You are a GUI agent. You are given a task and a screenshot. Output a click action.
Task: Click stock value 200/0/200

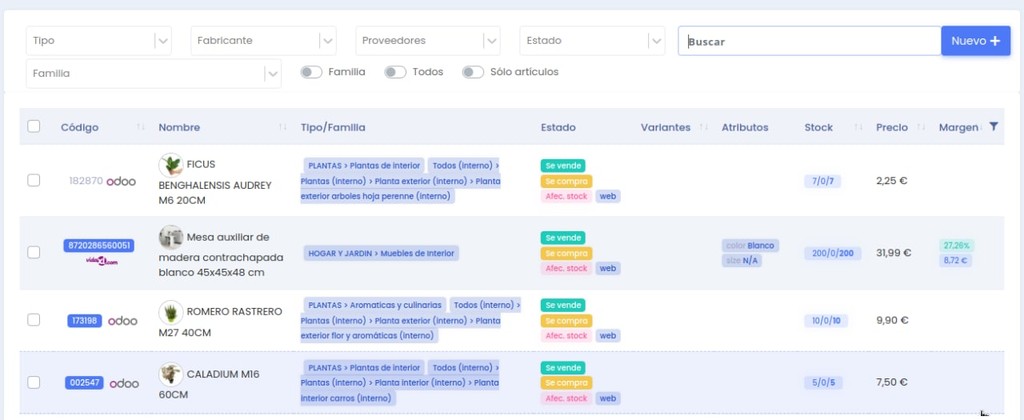click(x=833, y=253)
